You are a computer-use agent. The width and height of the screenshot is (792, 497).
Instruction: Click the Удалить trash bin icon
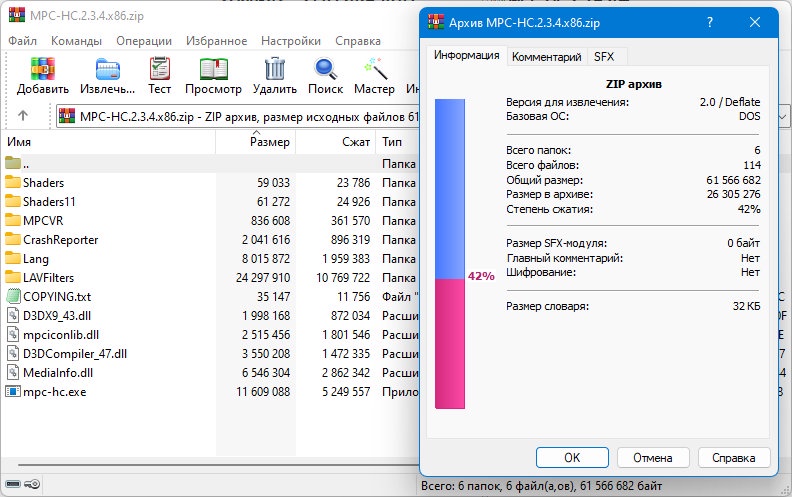(x=275, y=69)
